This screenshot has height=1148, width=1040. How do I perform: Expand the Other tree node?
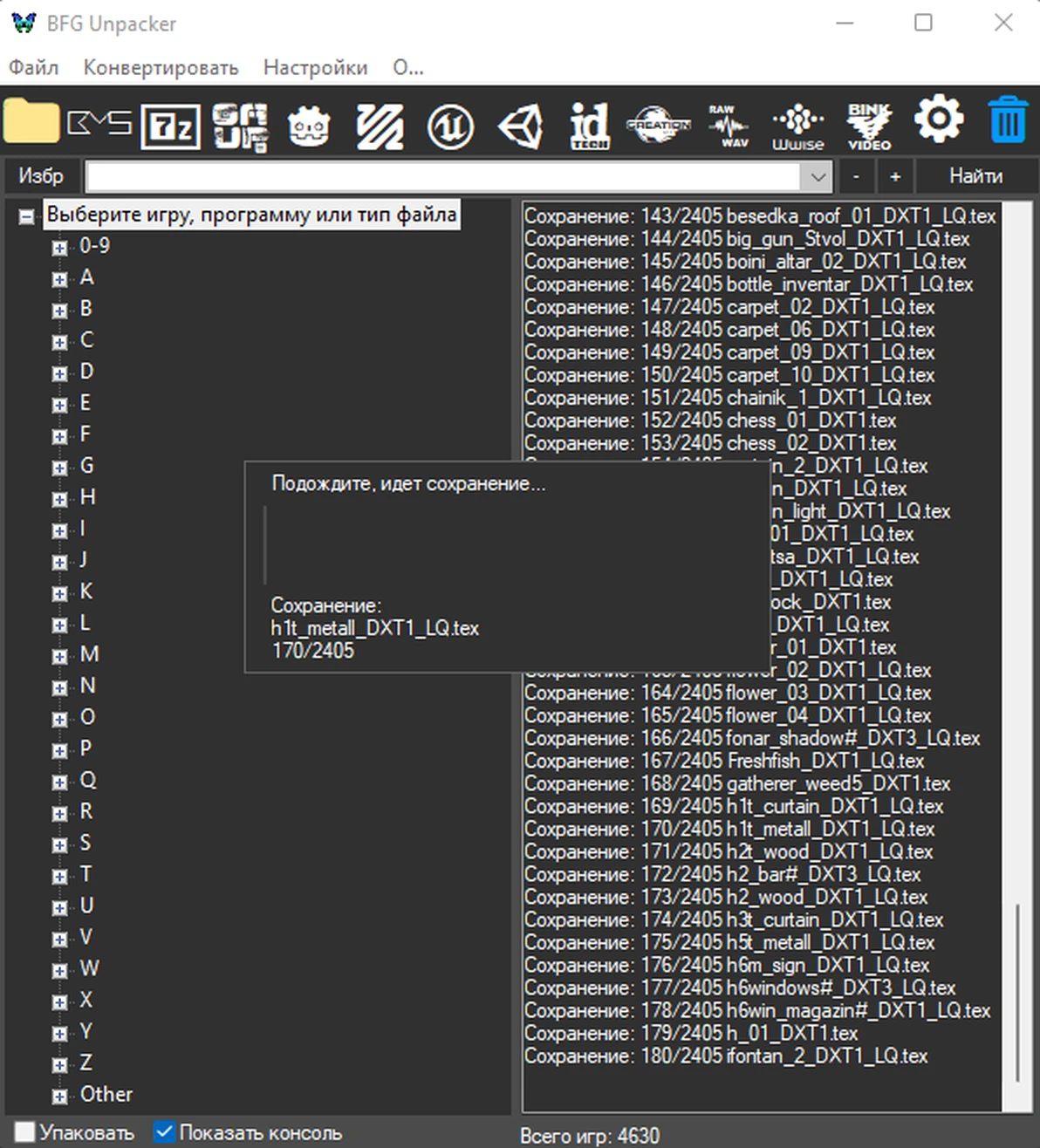click(x=59, y=1096)
